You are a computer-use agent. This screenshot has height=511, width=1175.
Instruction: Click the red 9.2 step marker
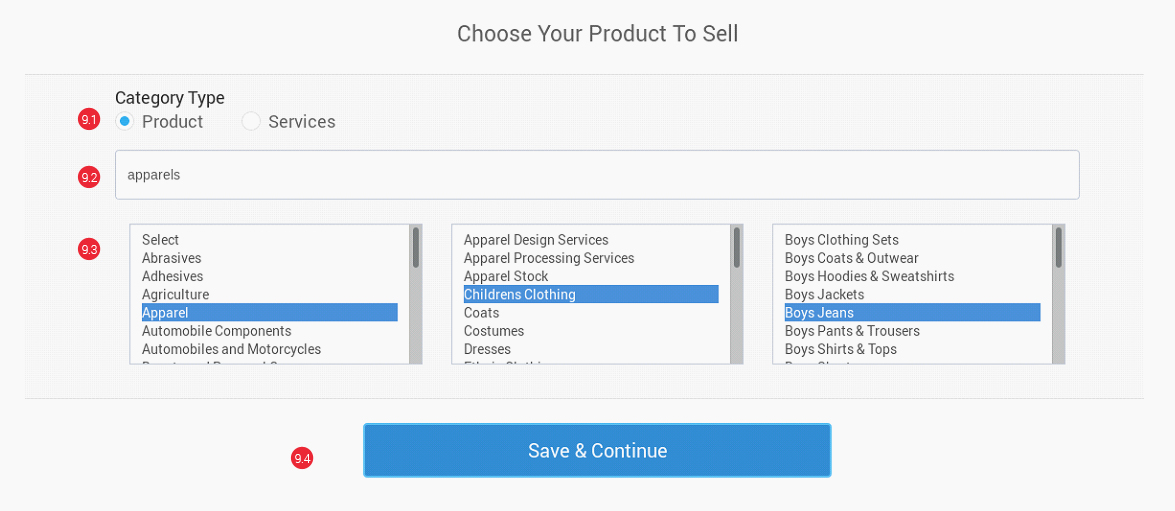(89, 177)
